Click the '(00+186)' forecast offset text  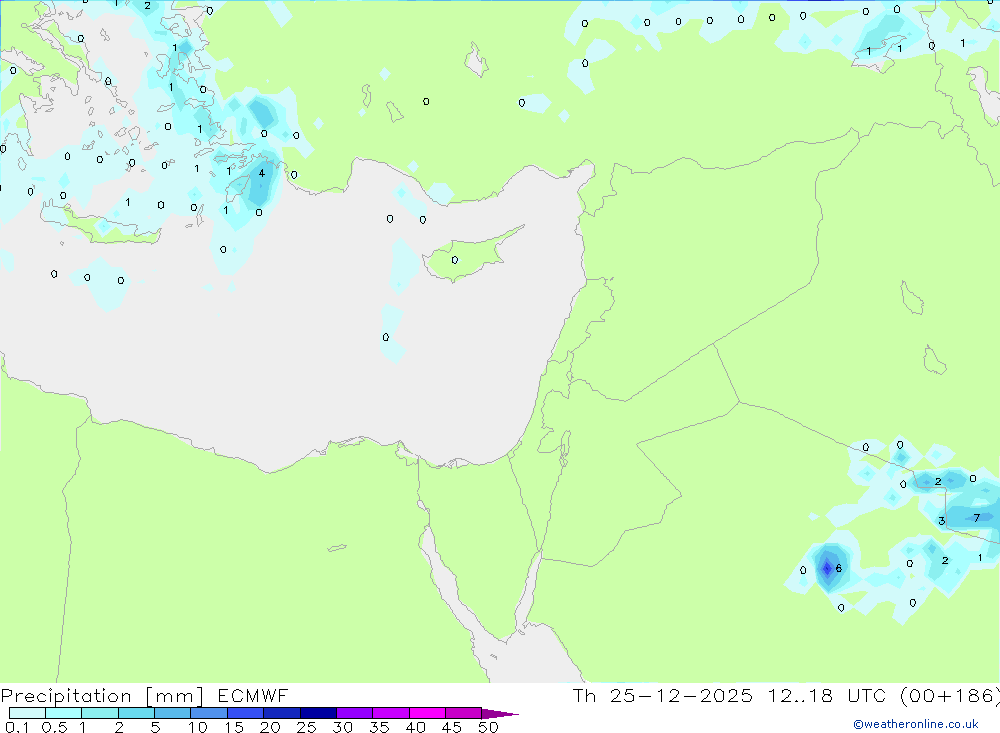pyautogui.click(x=950, y=696)
